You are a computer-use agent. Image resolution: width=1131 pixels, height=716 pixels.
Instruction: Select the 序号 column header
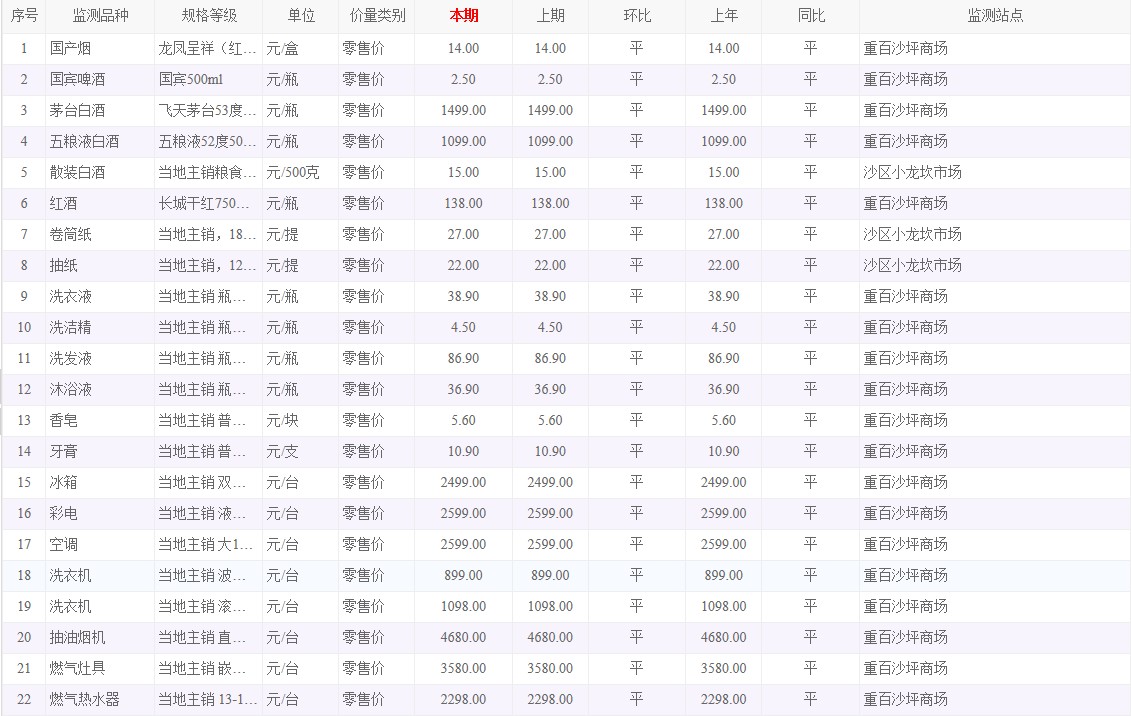pos(24,16)
